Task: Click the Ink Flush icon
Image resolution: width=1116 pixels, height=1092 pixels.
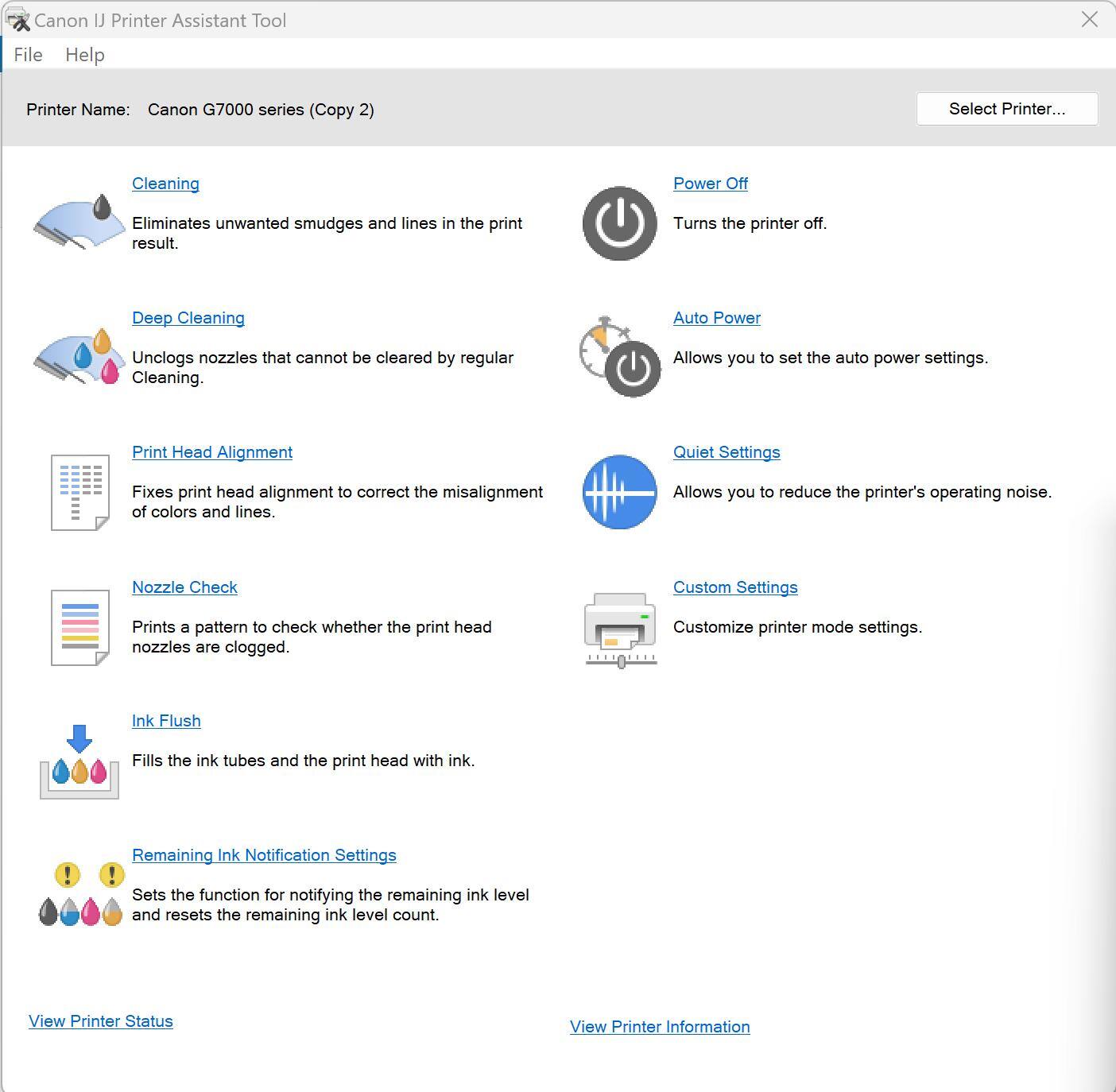Action: [79, 761]
